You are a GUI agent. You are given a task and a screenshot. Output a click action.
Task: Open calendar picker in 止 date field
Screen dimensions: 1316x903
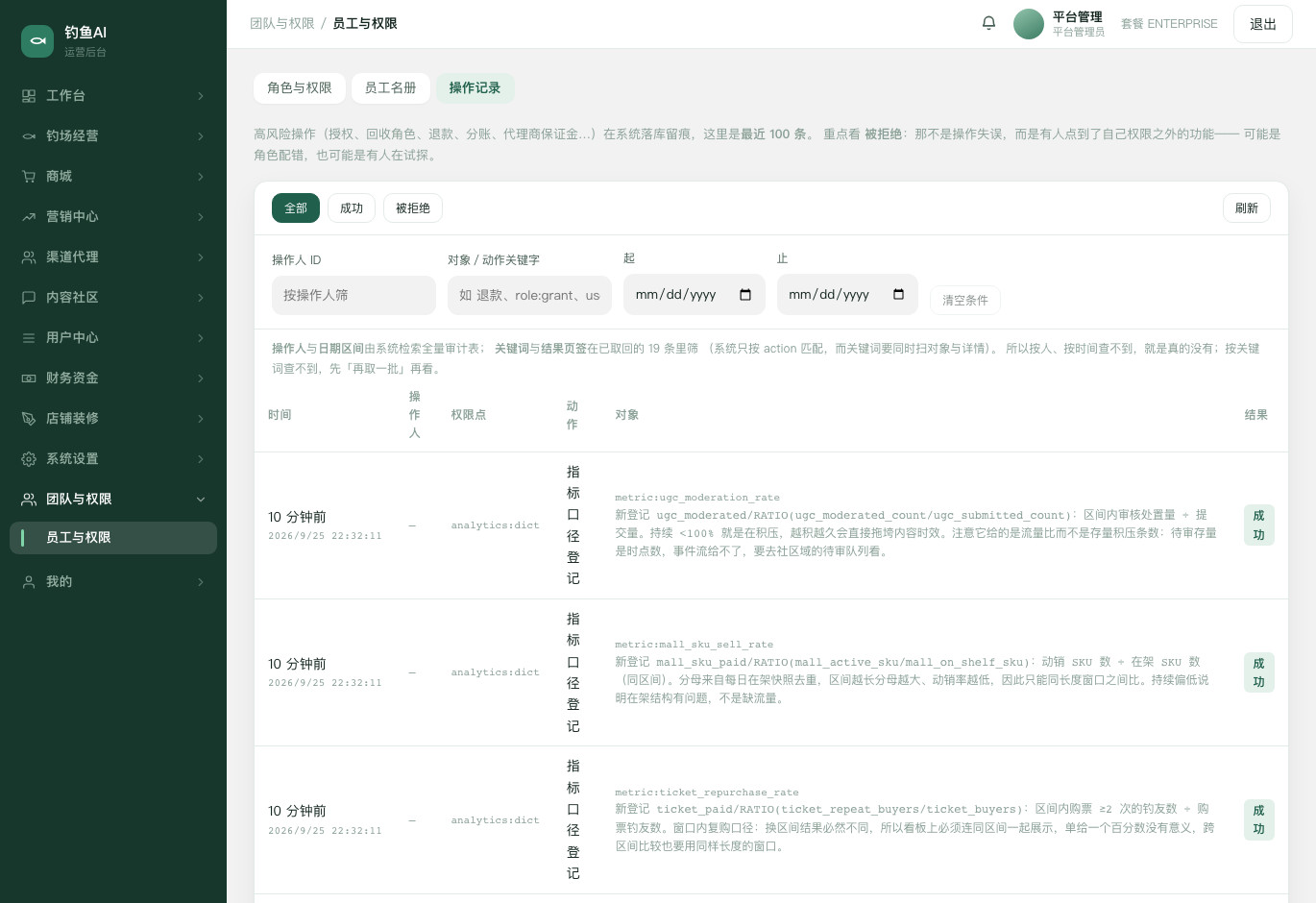pos(899,295)
